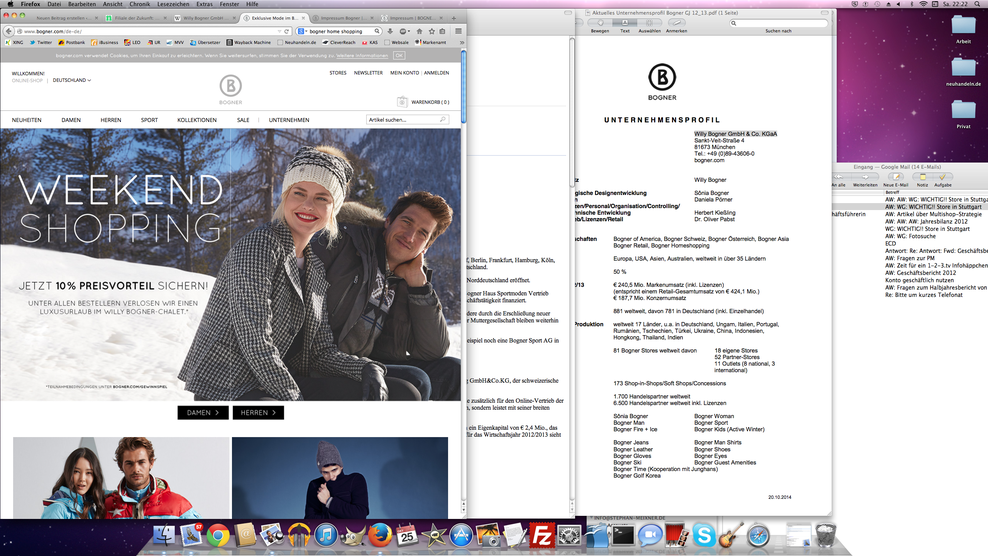The image size is (988, 556).
Task: Open the STORES link in header
Action: pyautogui.click(x=338, y=73)
